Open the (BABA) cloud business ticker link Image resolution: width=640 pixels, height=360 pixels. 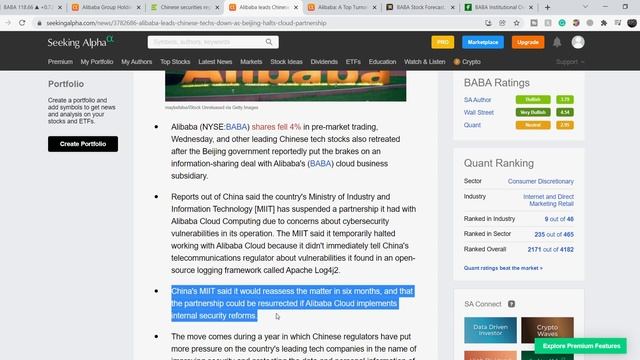click(x=320, y=164)
